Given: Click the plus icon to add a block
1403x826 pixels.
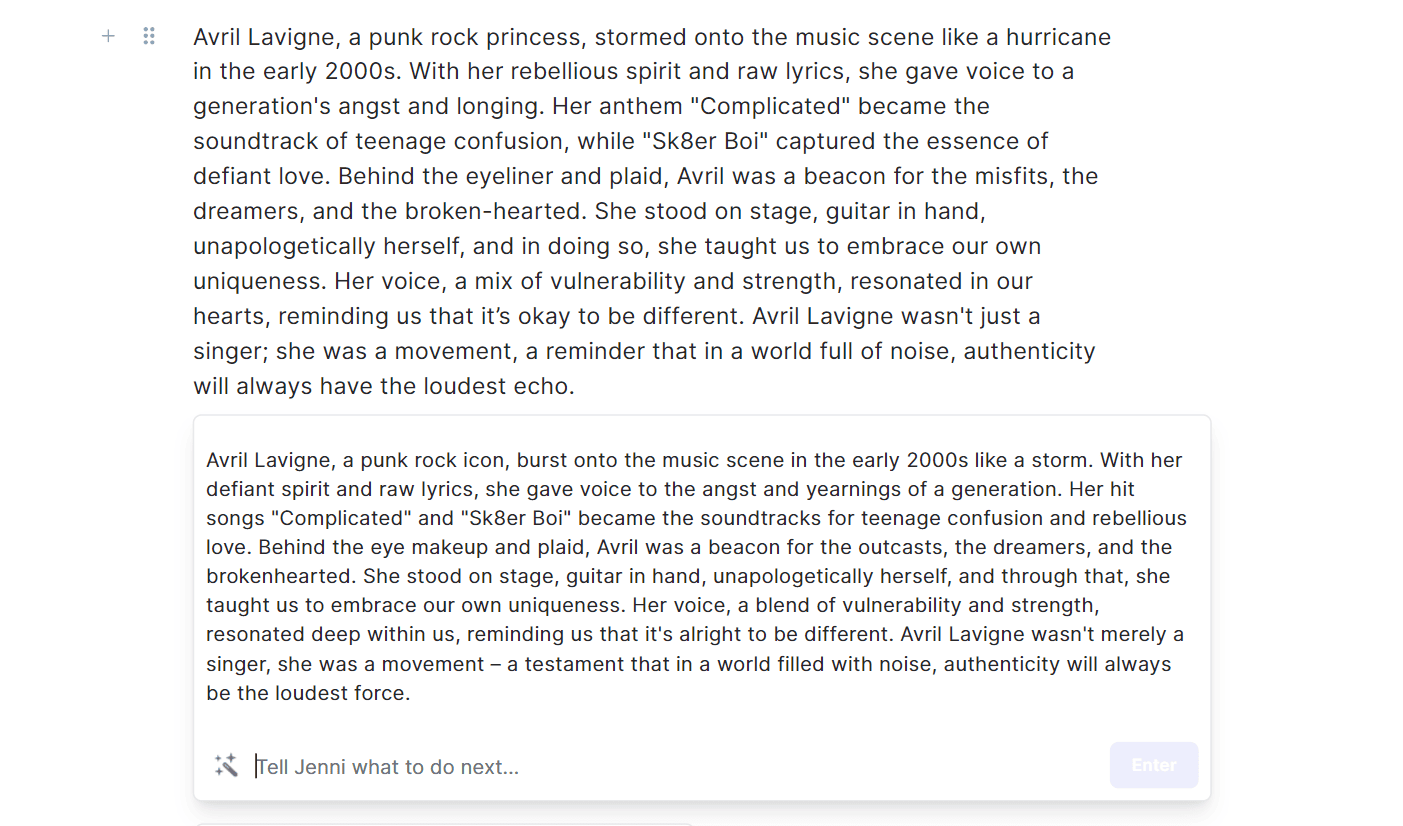Looking at the screenshot, I should [108, 37].
